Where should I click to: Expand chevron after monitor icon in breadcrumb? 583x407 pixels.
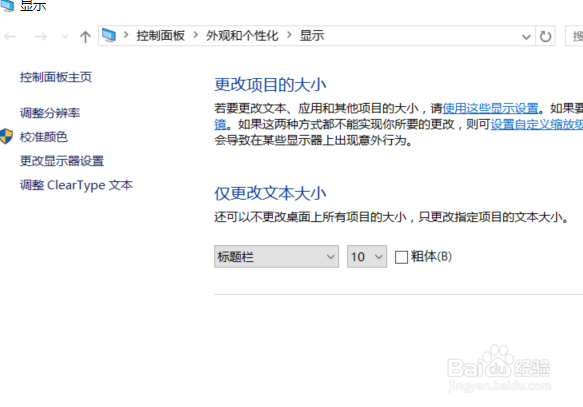126,35
